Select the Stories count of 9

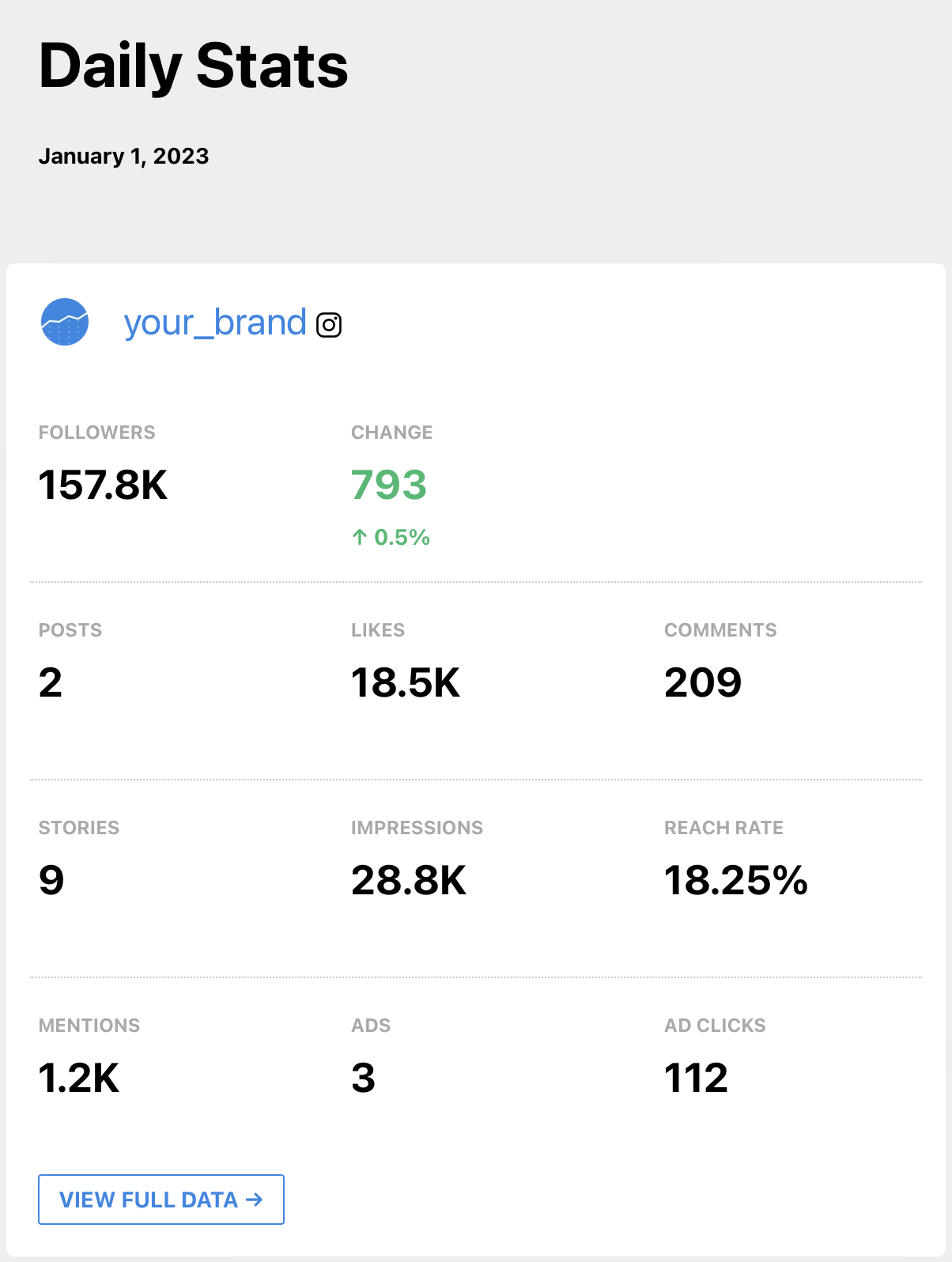[x=51, y=880]
